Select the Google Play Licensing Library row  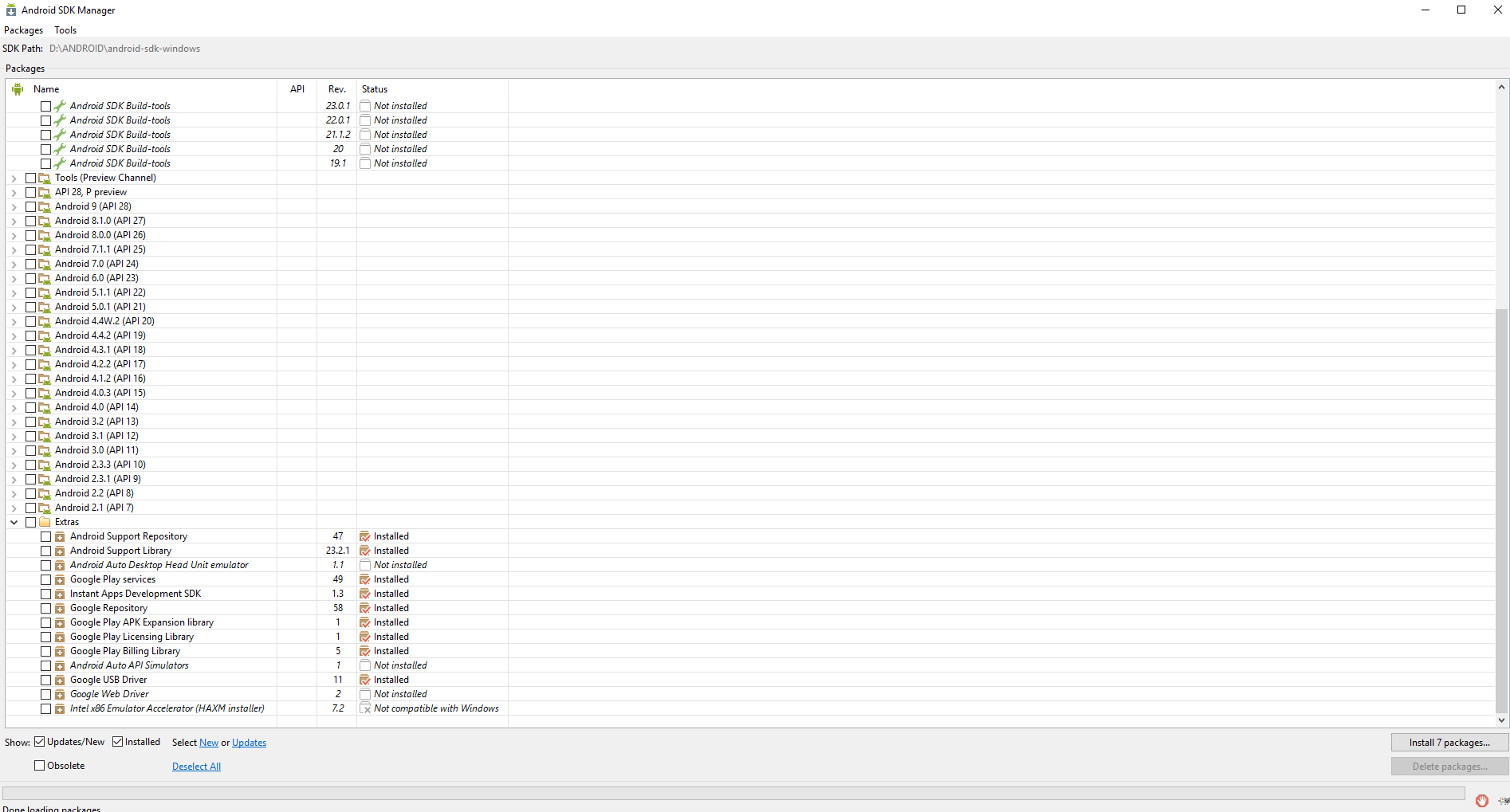[x=750, y=637]
